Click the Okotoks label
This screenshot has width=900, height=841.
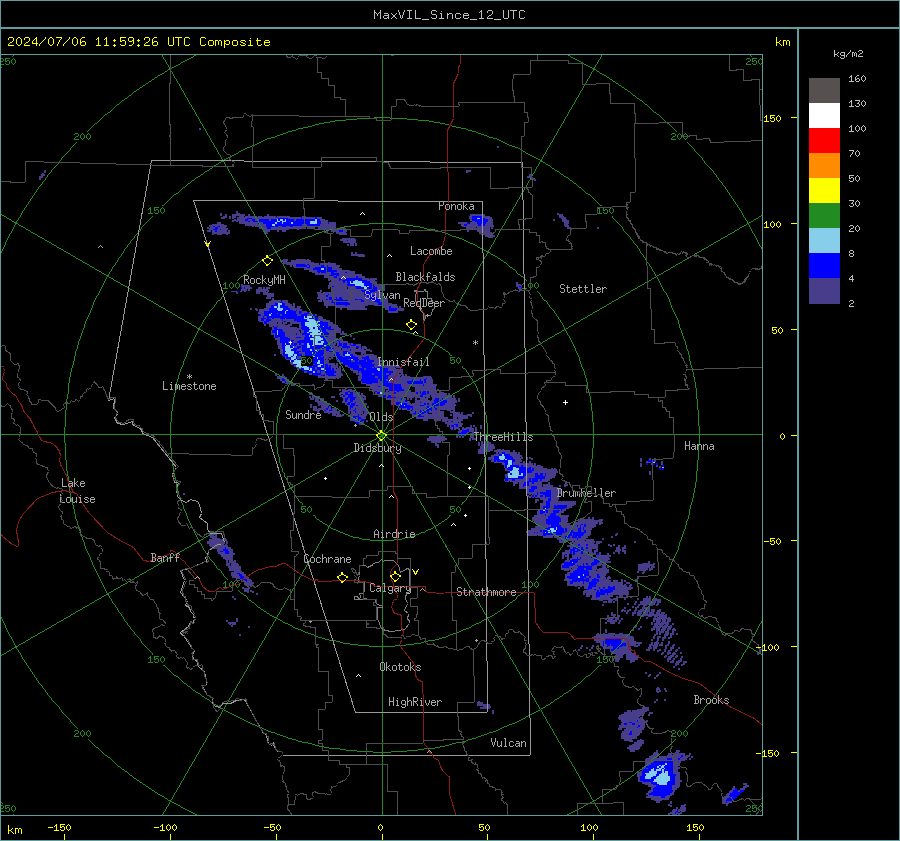400,667
